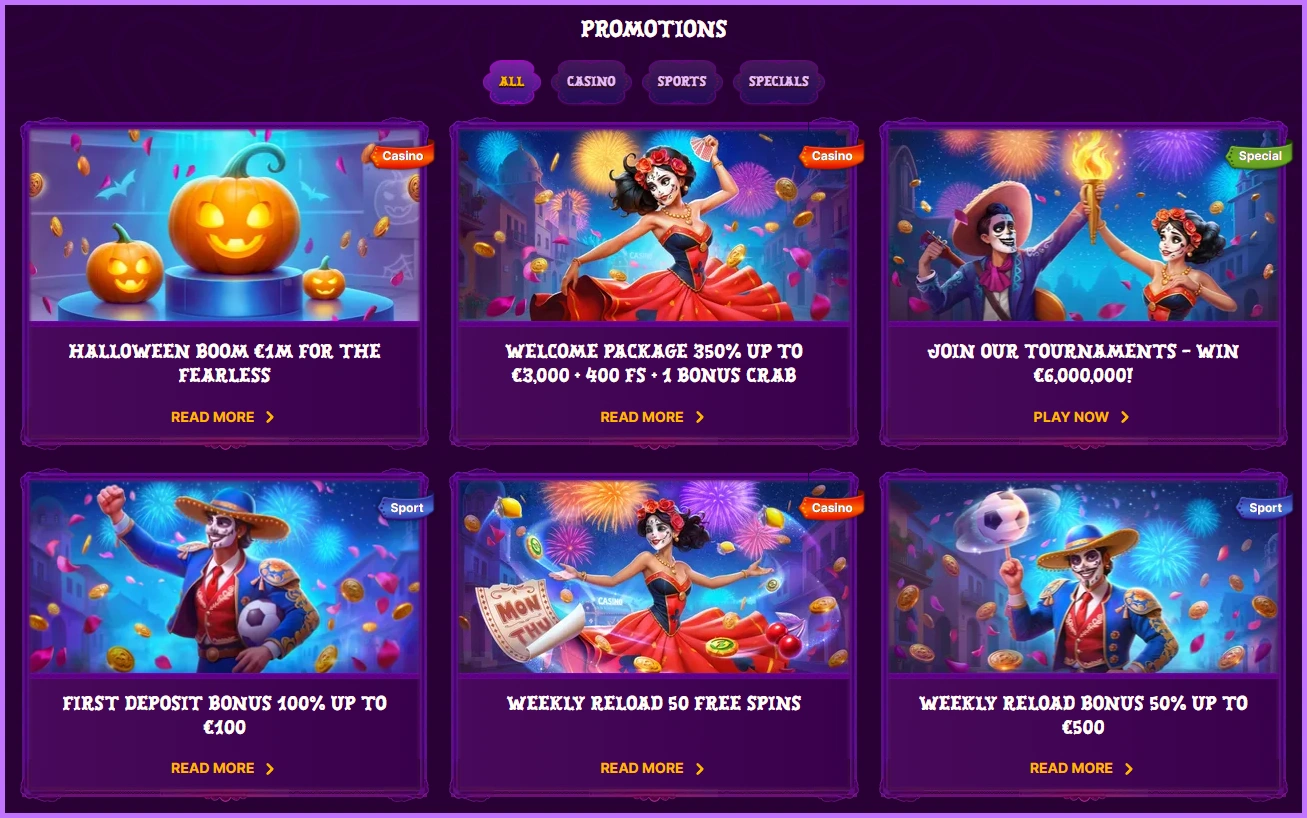Click the Casino tag on Welcome Package card
Viewport: 1307px width, 818px height.
click(832, 156)
